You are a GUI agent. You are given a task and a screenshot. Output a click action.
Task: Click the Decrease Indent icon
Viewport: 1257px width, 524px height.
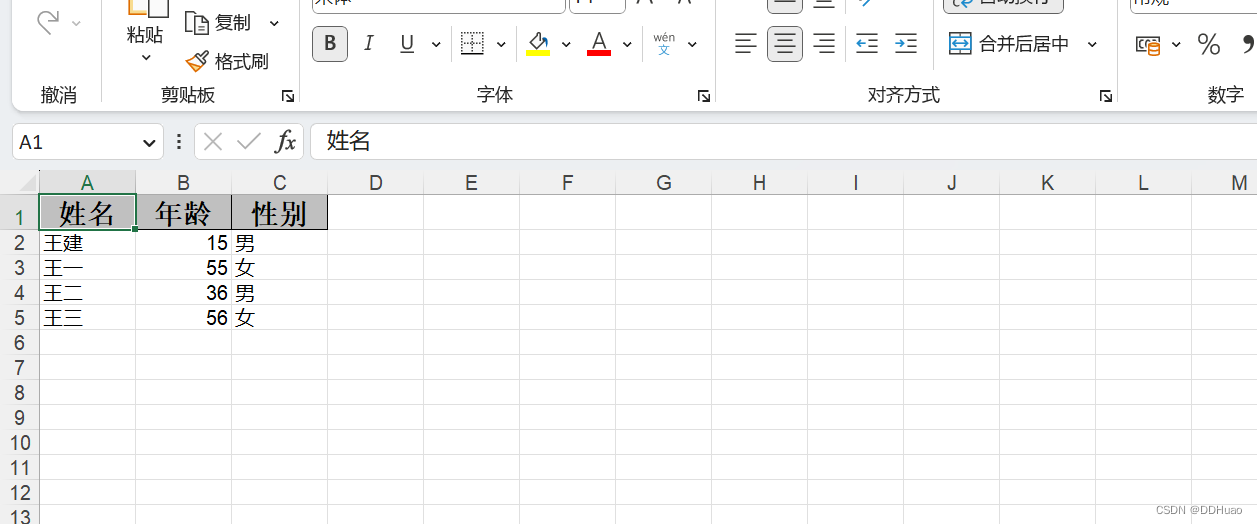point(867,44)
